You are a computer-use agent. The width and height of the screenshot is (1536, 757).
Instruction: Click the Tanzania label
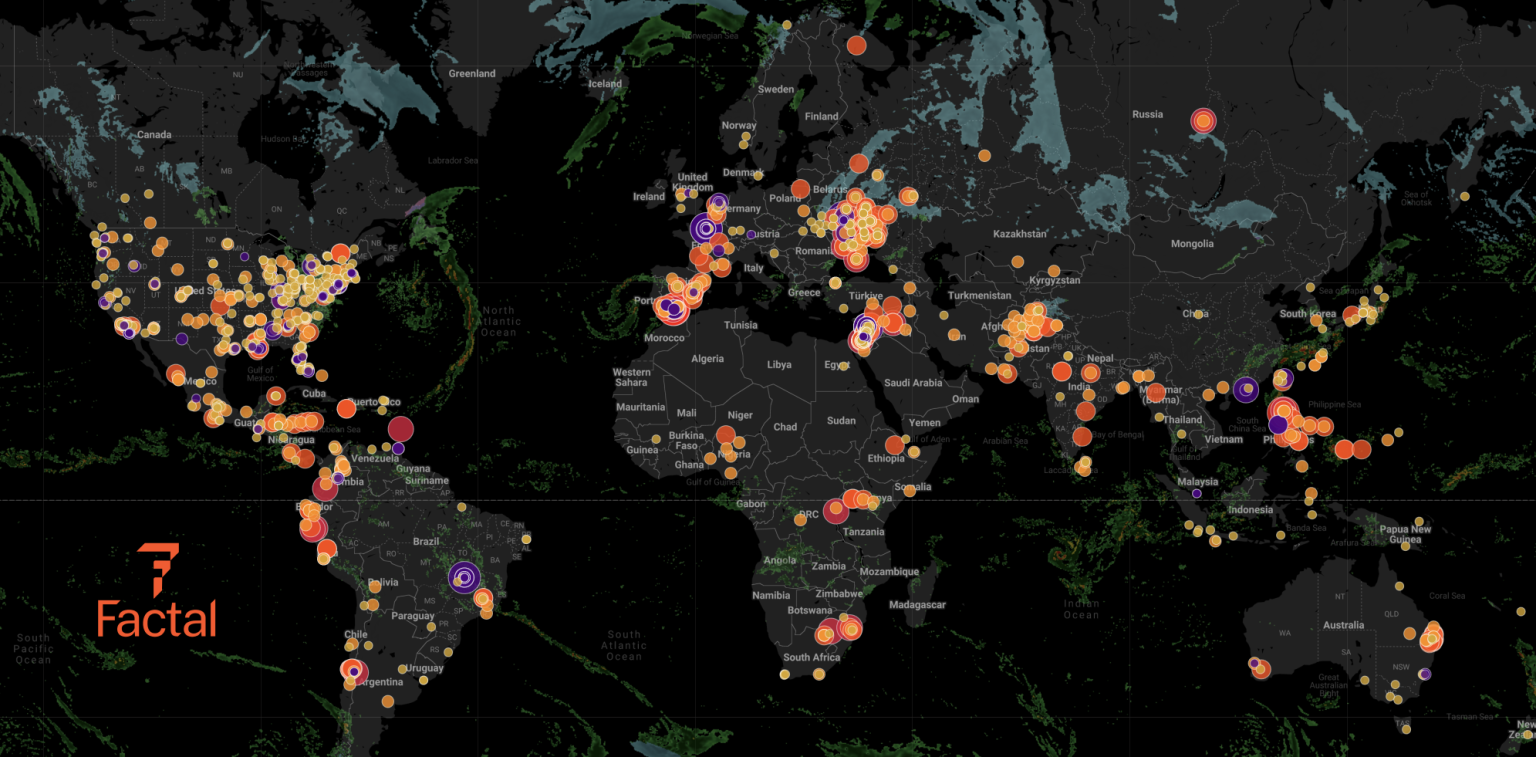pyautogui.click(x=863, y=532)
